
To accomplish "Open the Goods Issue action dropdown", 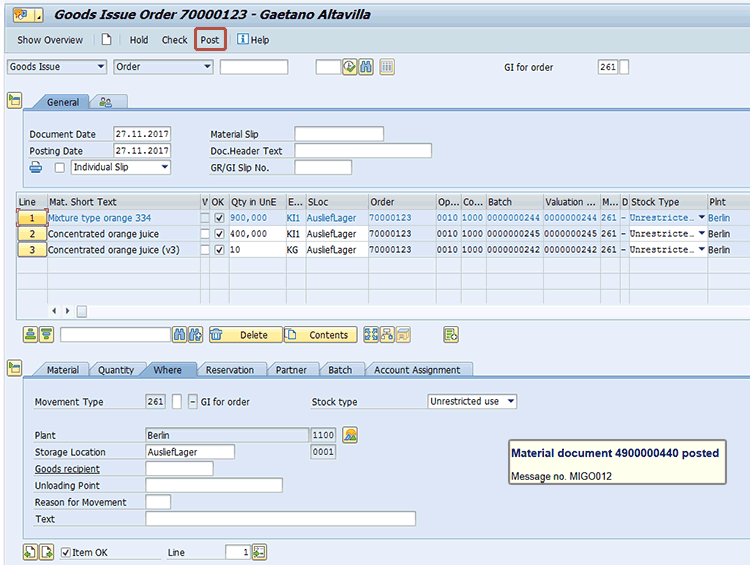I will pos(100,67).
